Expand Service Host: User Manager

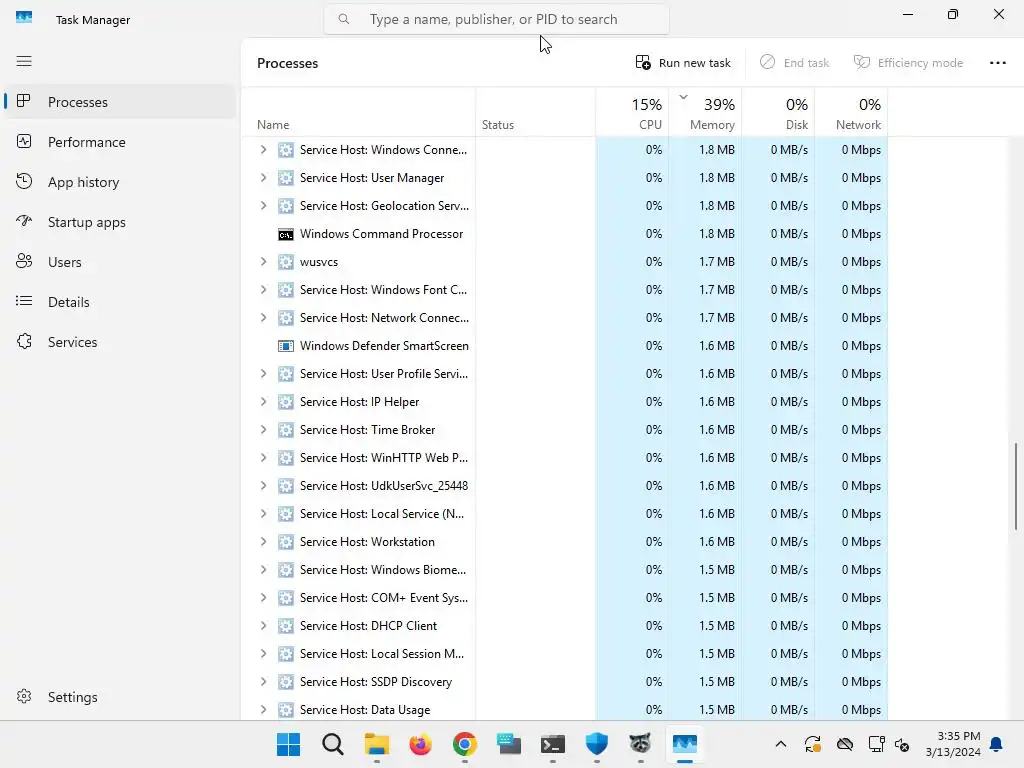coord(263,178)
